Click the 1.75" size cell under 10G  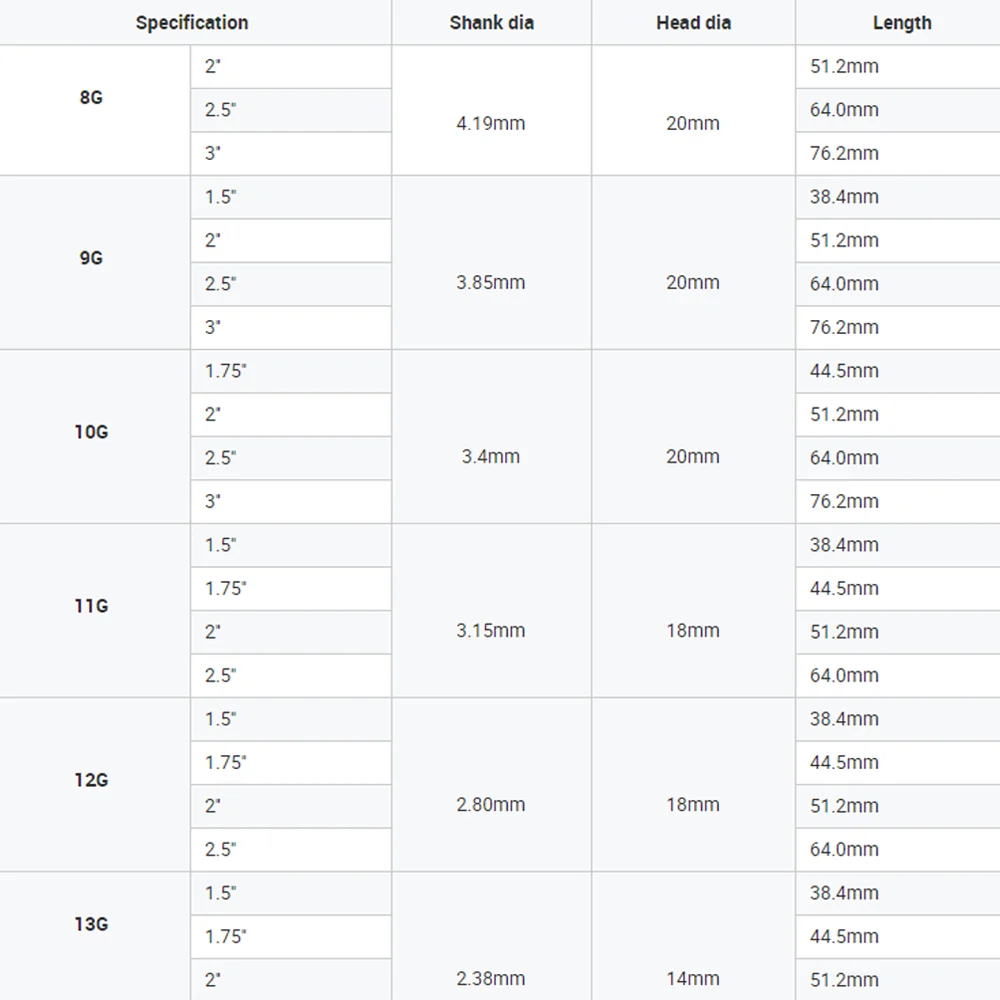click(226, 371)
